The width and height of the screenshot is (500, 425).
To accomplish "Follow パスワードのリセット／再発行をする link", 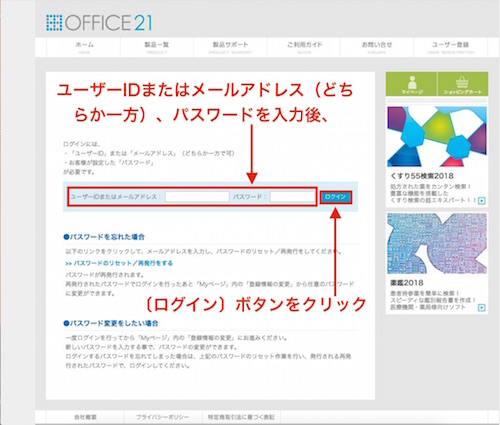I will [119, 263].
